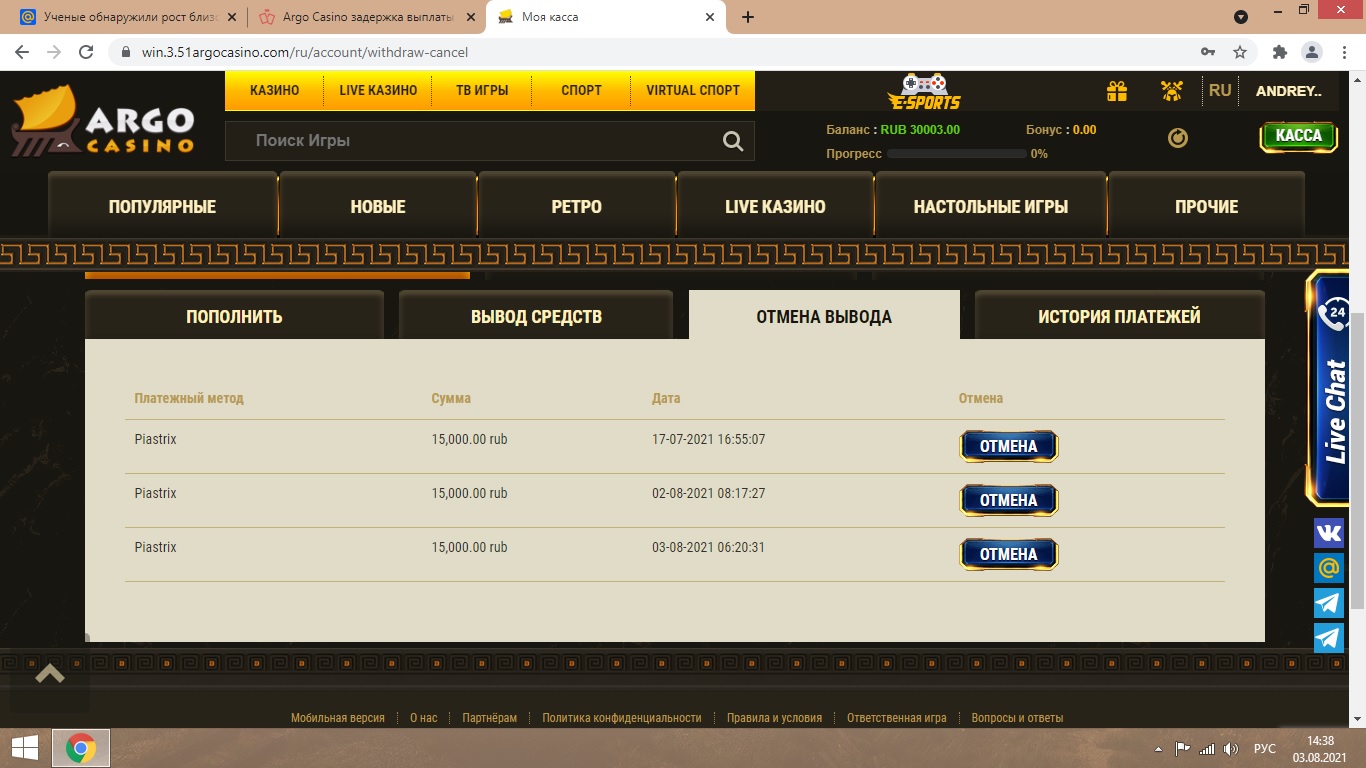Open the НОВЫЕ games category
The width and height of the screenshot is (1366, 768).
point(378,207)
